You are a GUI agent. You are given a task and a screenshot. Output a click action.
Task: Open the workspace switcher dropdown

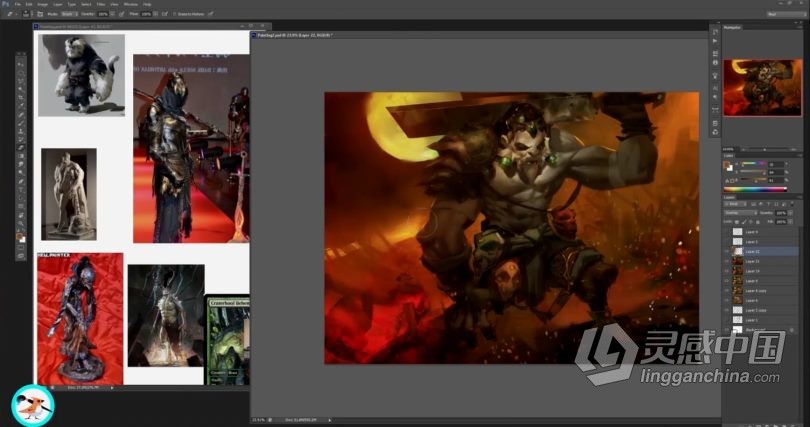787,14
